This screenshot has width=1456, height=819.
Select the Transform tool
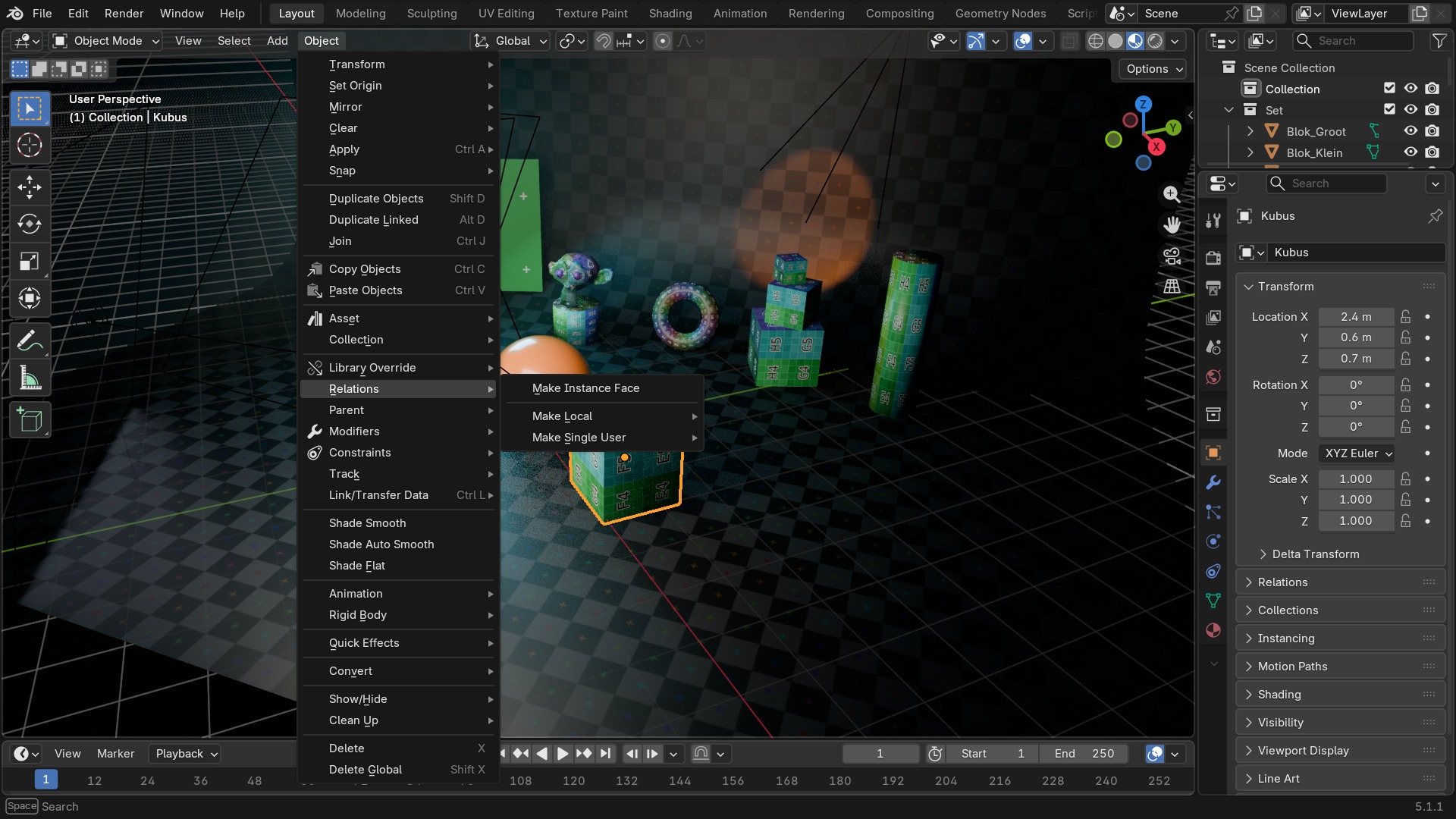pyautogui.click(x=30, y=298)
